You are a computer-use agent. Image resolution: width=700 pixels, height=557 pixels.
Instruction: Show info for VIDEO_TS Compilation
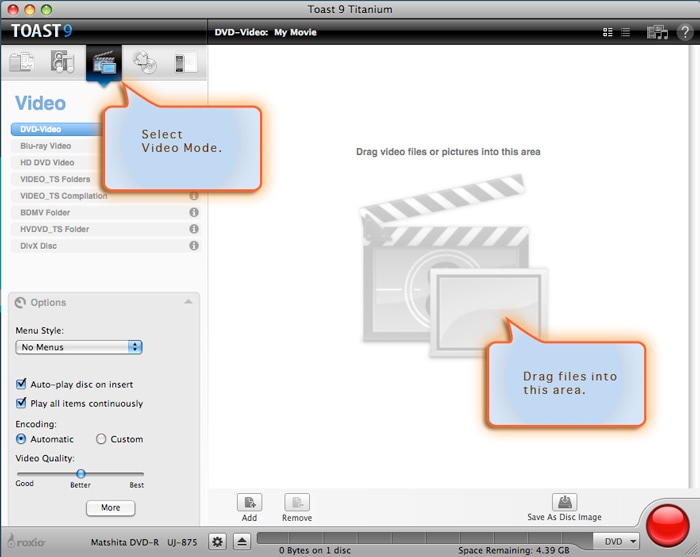(194, 195)
